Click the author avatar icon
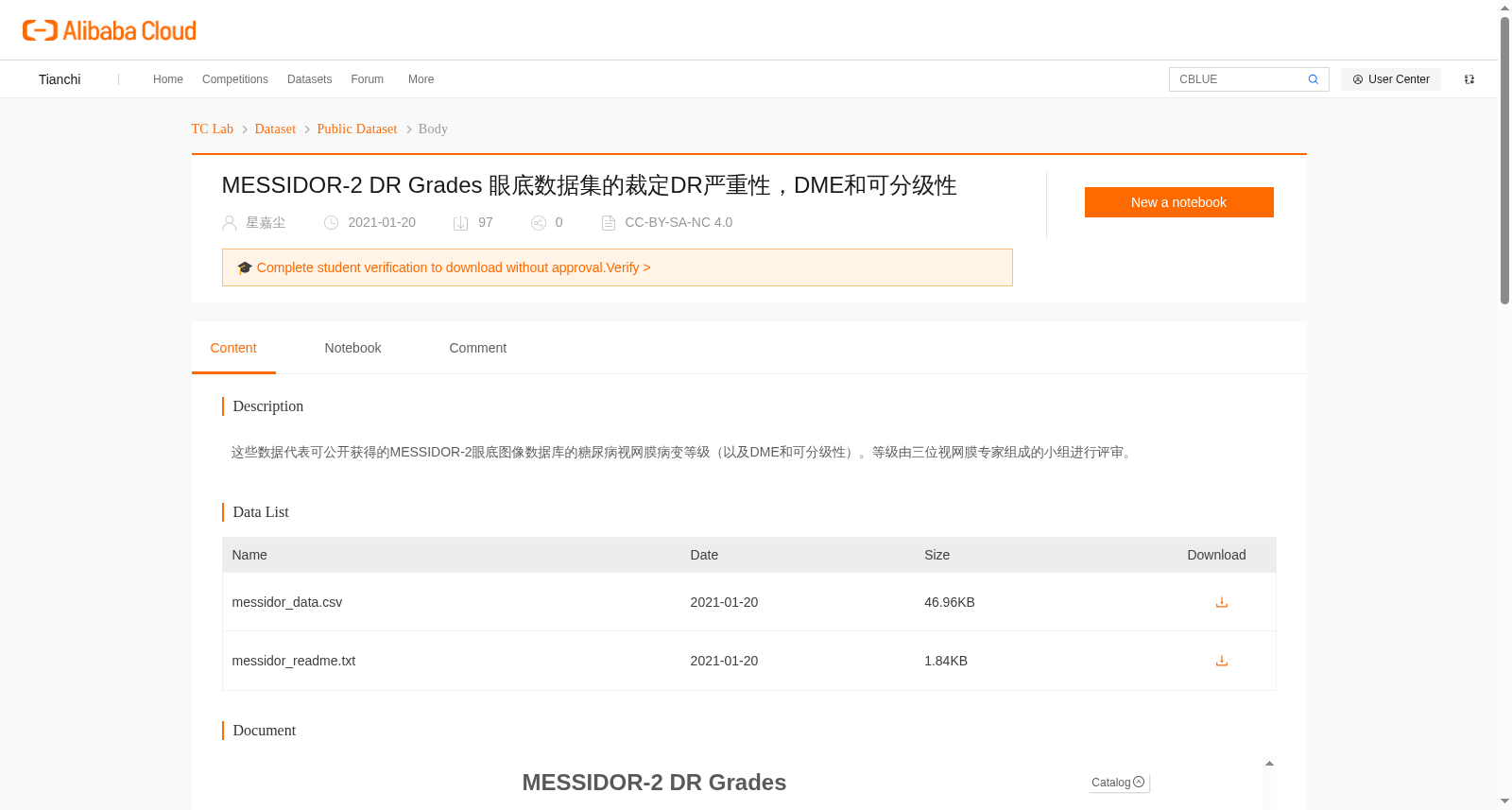1512x810 pixels. [x=229, y=223]
